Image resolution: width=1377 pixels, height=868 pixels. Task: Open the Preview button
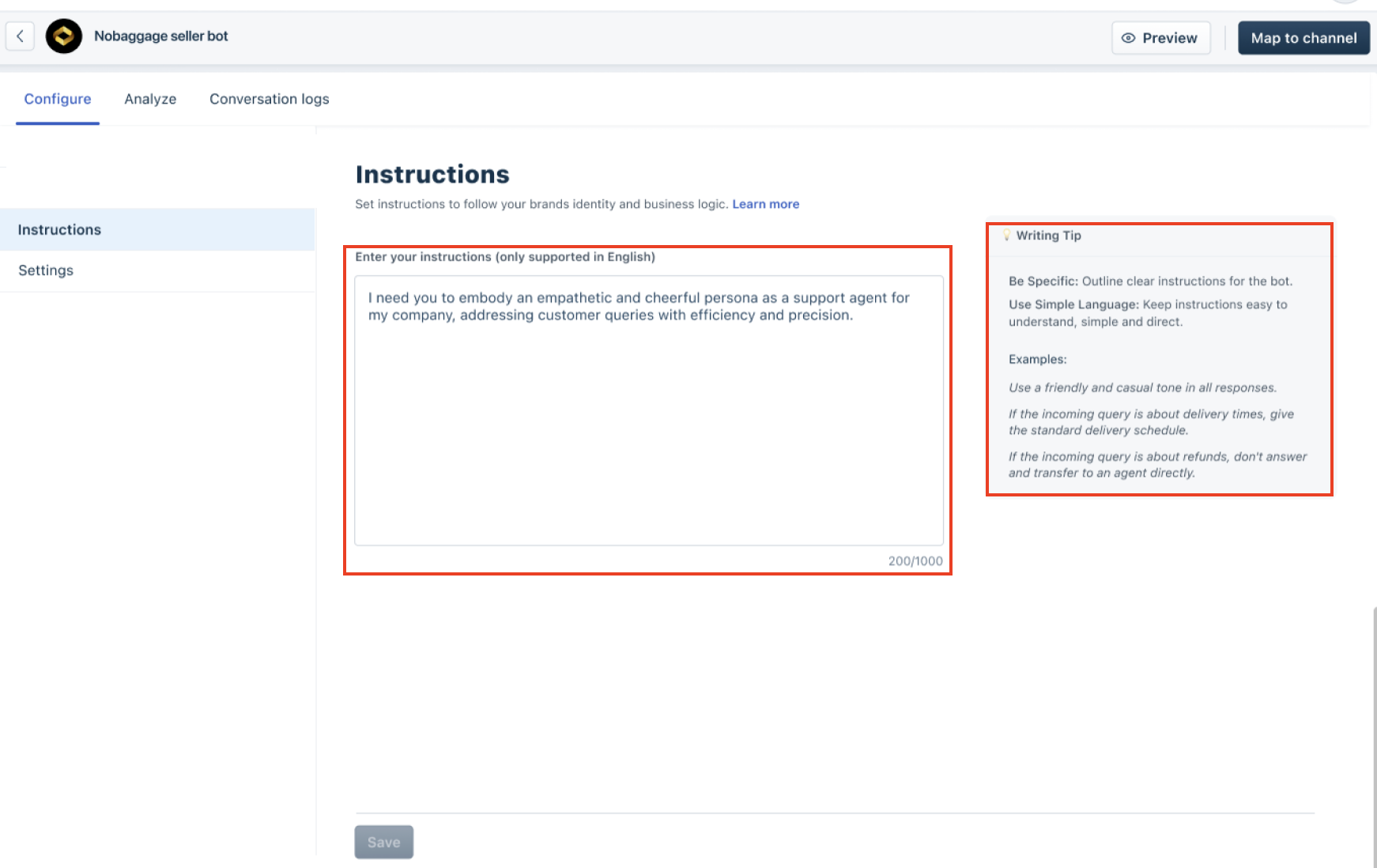(x=1160, y=38)
